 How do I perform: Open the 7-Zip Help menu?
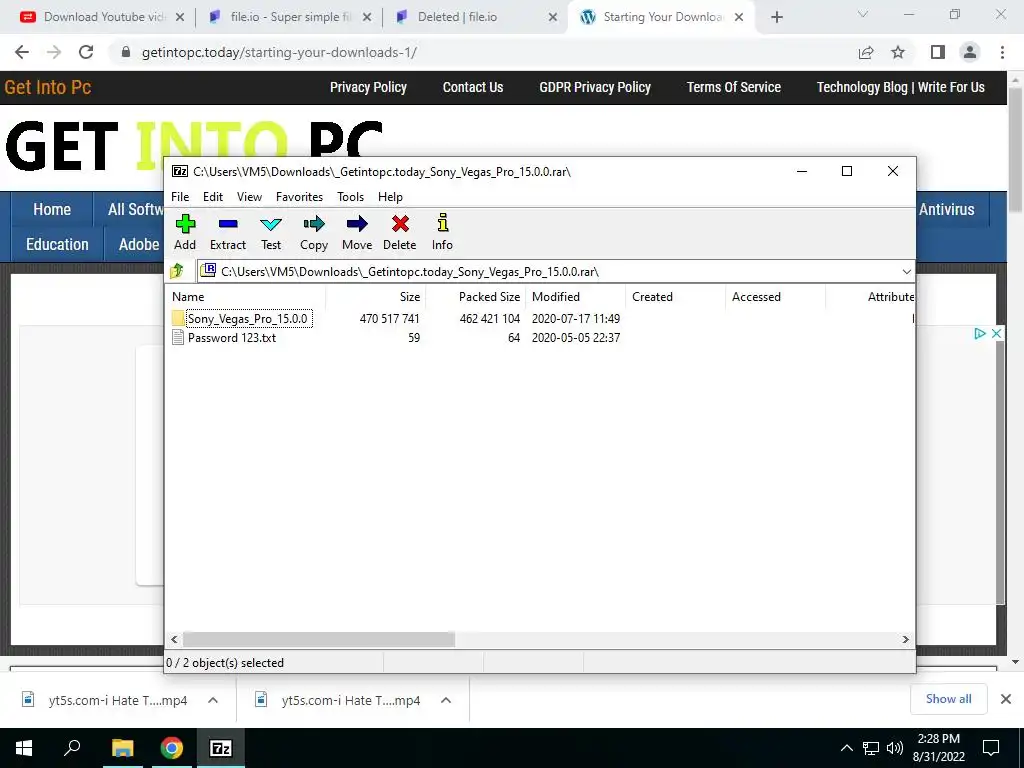click(391, 197)
